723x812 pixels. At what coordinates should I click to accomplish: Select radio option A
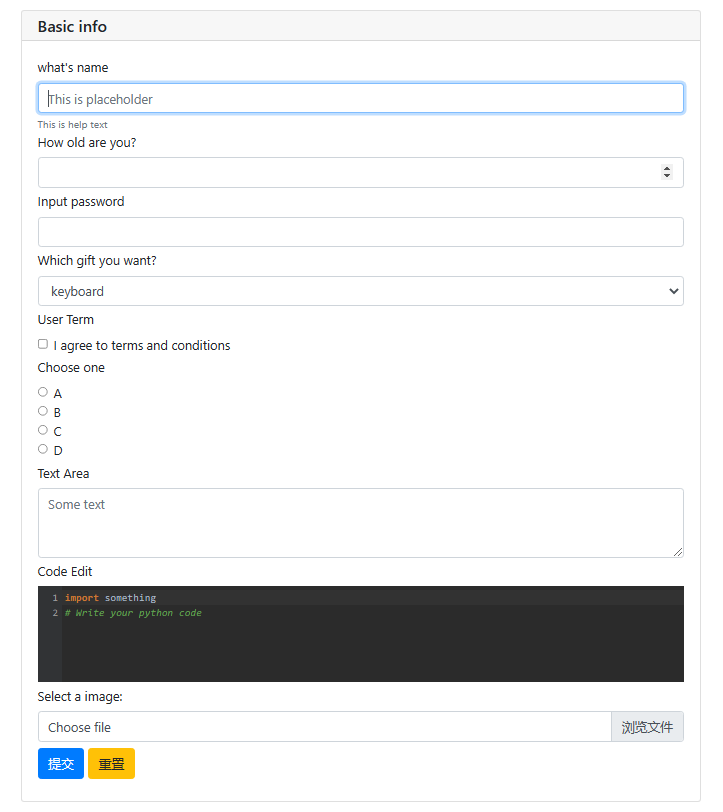click(43, 392)
